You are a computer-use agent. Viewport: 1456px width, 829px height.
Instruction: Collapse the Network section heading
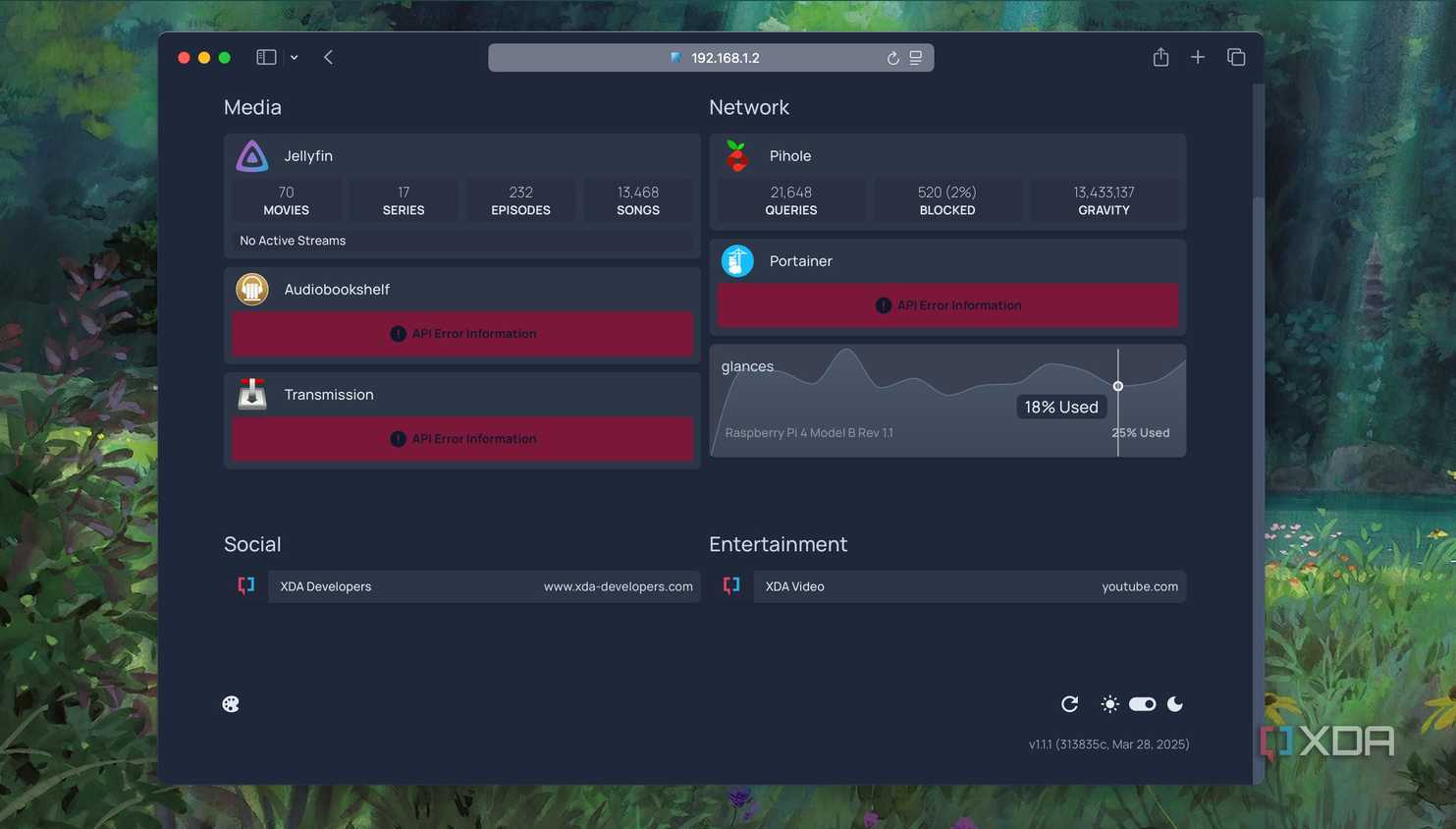(x=749, y=107)
